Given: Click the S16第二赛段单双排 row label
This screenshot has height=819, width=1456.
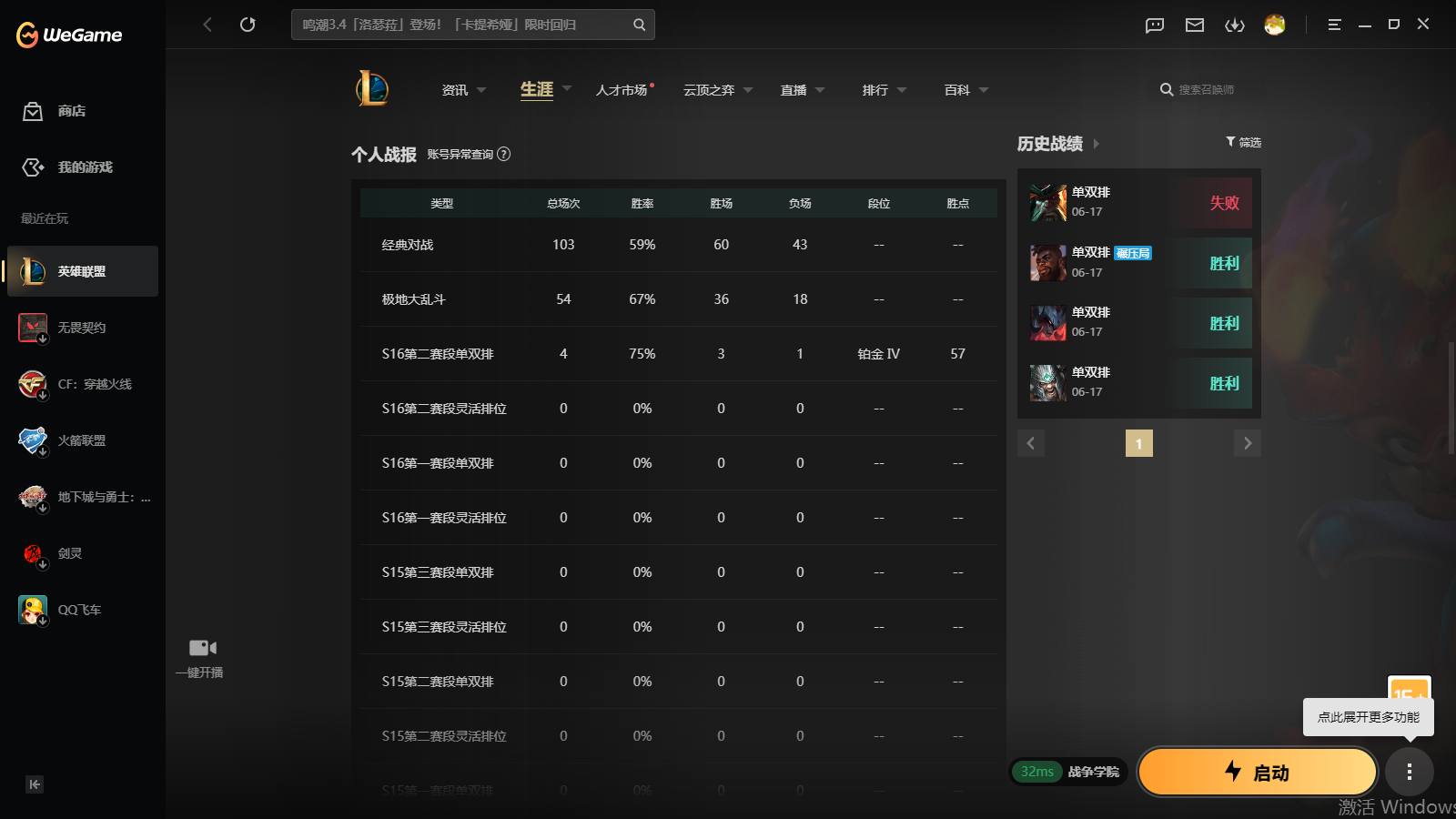Looking at the screenshot, I should click(x=438, y=354).
